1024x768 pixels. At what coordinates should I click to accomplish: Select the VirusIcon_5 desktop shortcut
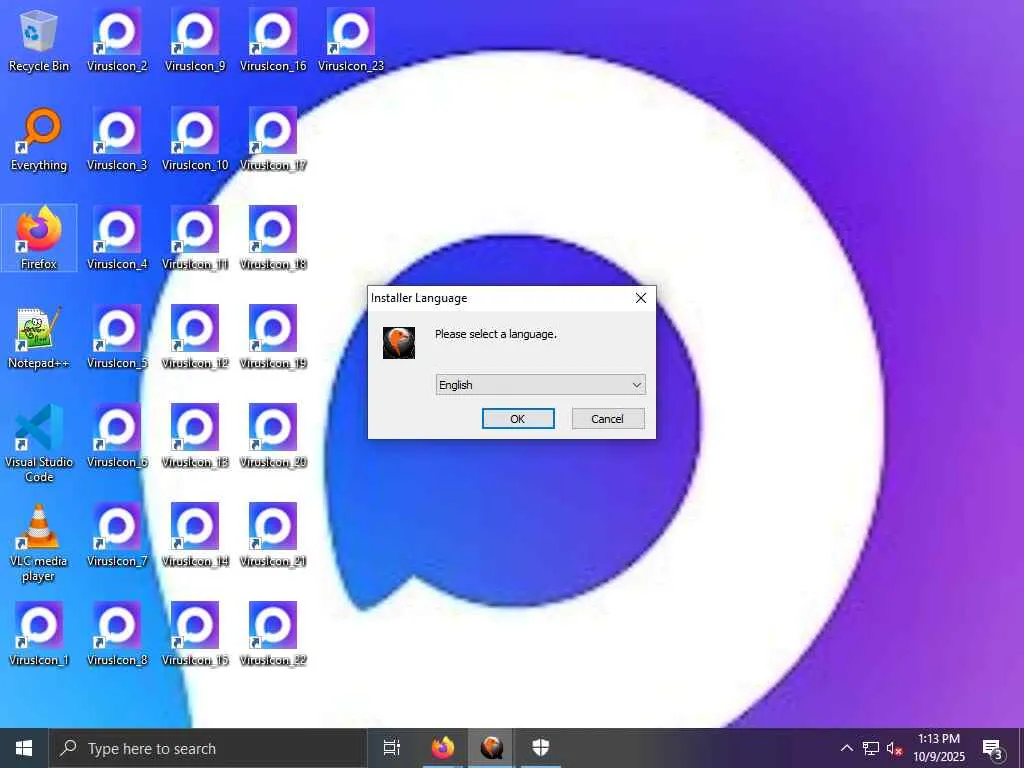pos(117,338)
